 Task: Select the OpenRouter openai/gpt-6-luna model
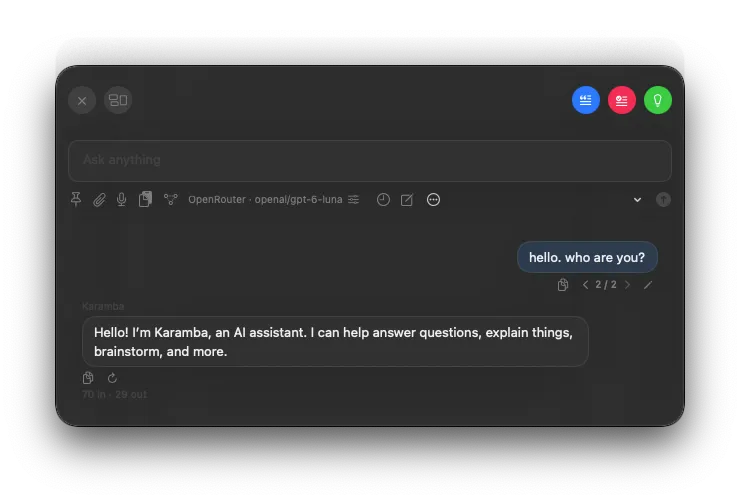click(265, 200)
